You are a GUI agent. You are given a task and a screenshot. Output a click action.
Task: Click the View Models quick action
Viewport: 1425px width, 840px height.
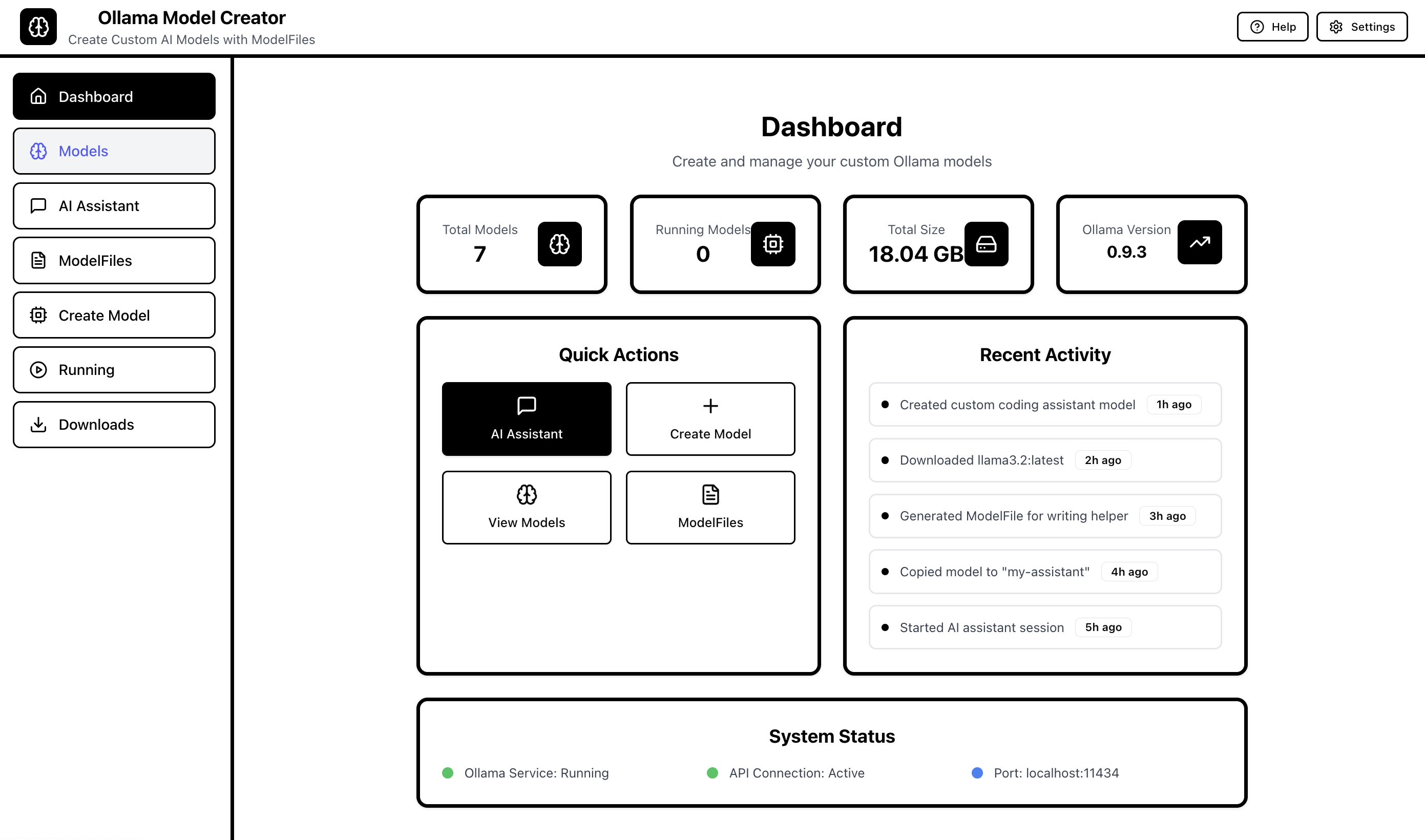(527, 507)
